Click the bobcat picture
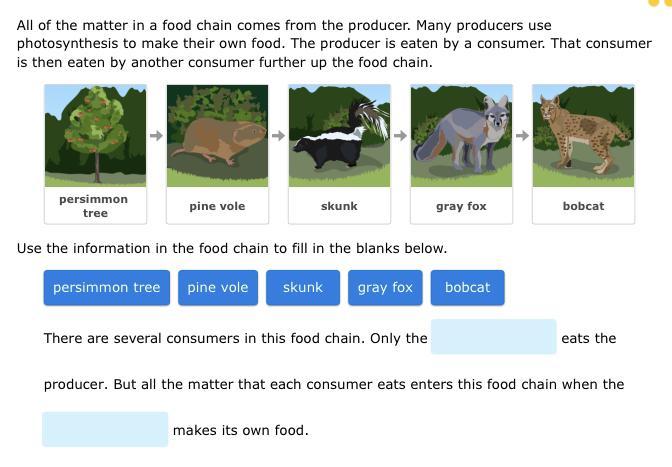 (583, 135)
